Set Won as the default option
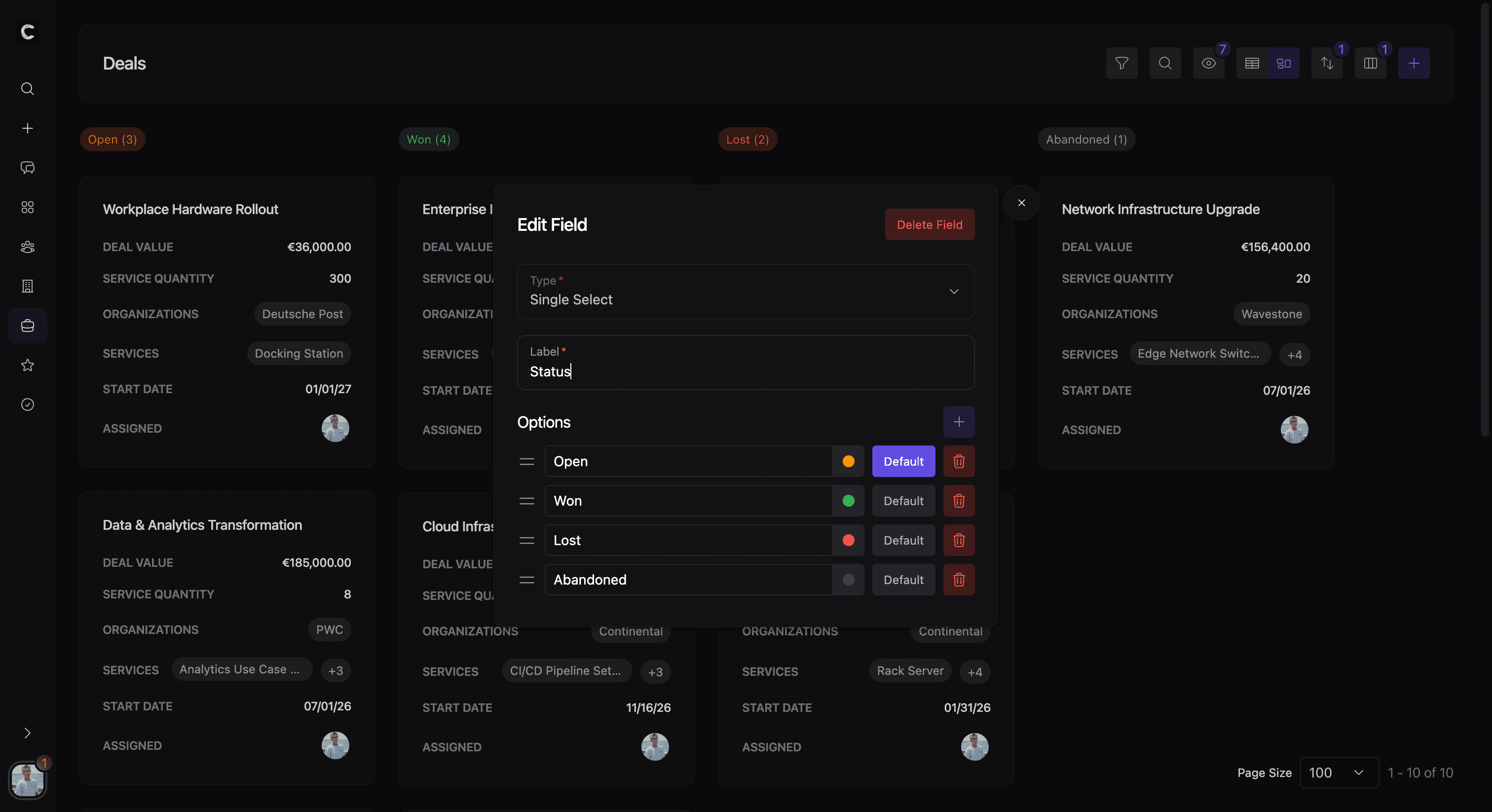Image resolution: width=1492 pixels, height=812 pixels. [903, 501]
